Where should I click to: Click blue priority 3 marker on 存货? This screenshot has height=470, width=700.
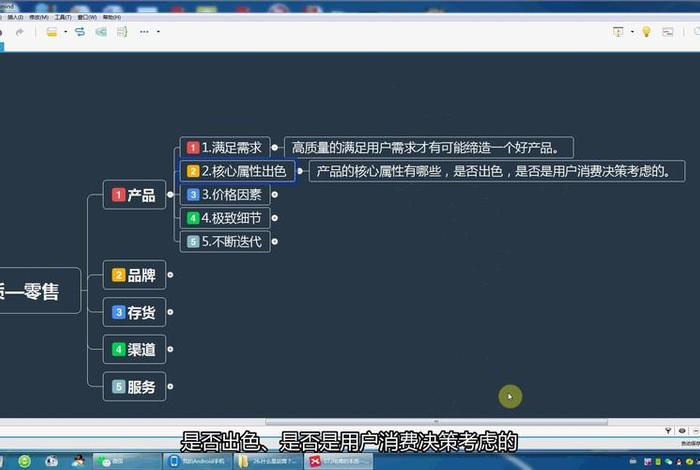118,312
